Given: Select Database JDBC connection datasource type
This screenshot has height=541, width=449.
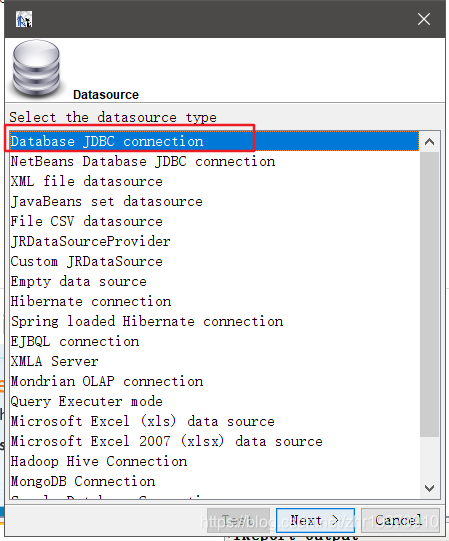Looking at the screenshot, I should point(214,141).
